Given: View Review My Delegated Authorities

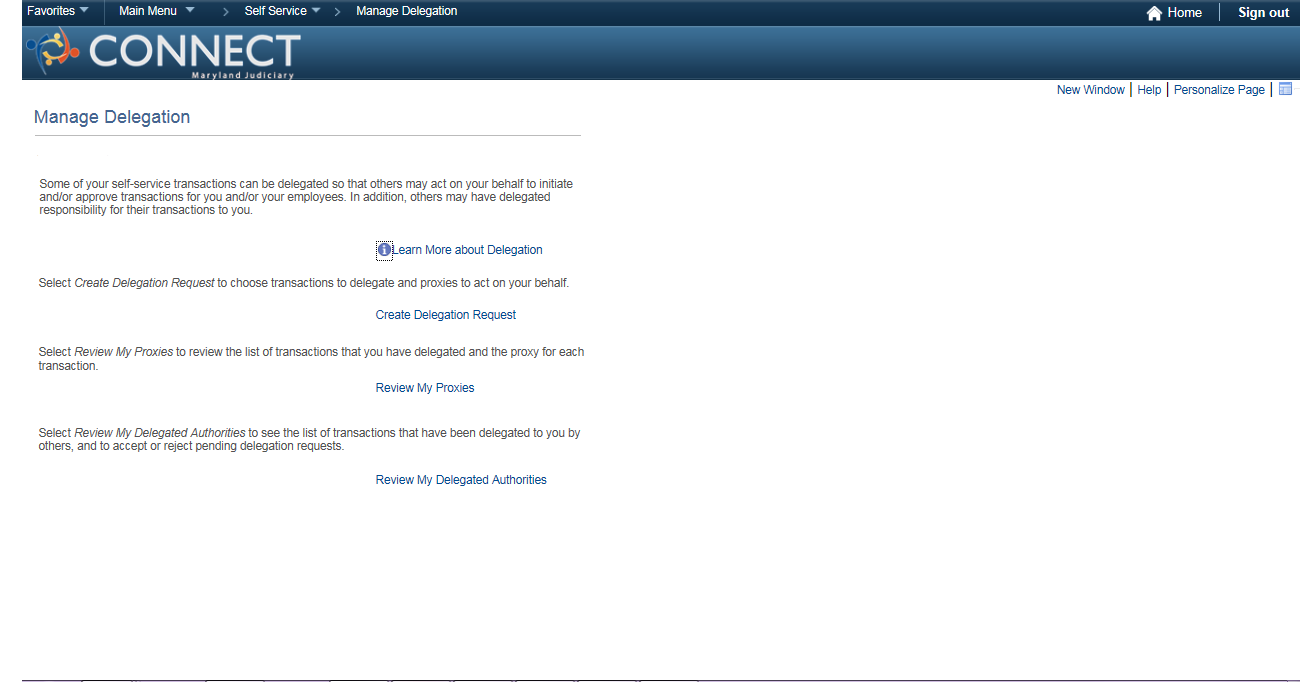Looking at the screenshot, I should tap(461, 480).
